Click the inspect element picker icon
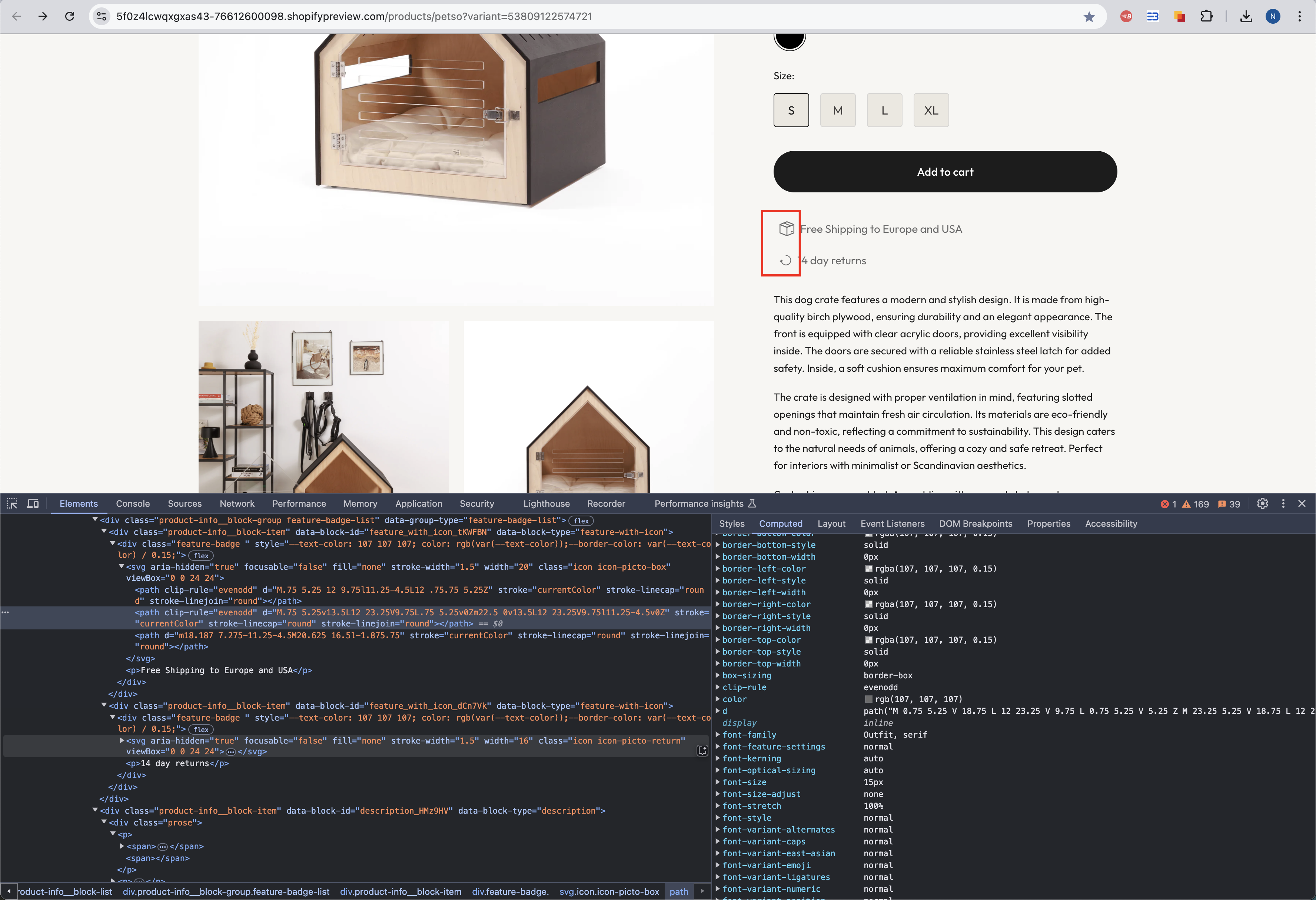The height and width of the screenshot is (900, 1316). (x=12, y=503)
